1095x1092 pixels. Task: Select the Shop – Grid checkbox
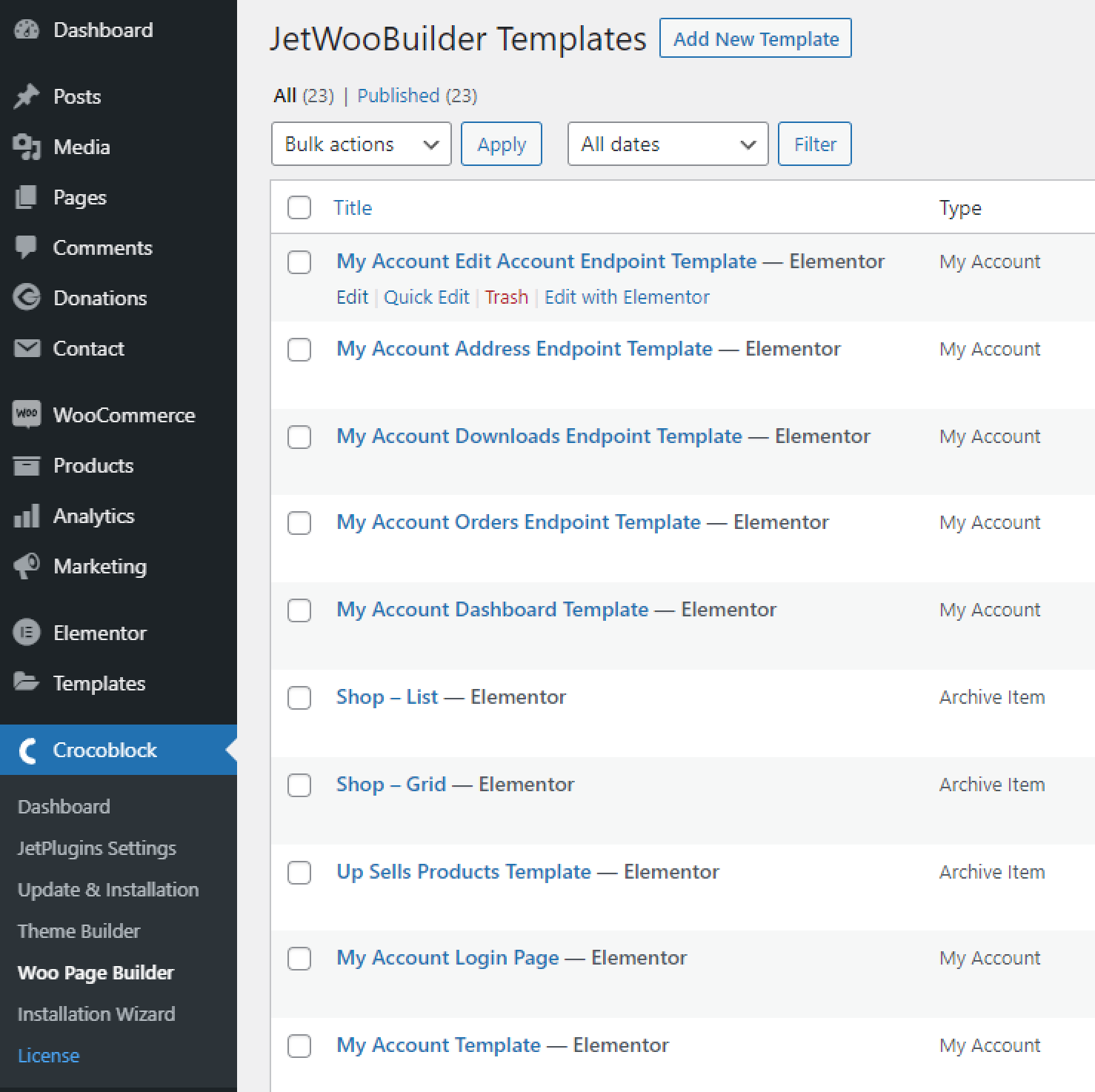(x=299, y=785)
